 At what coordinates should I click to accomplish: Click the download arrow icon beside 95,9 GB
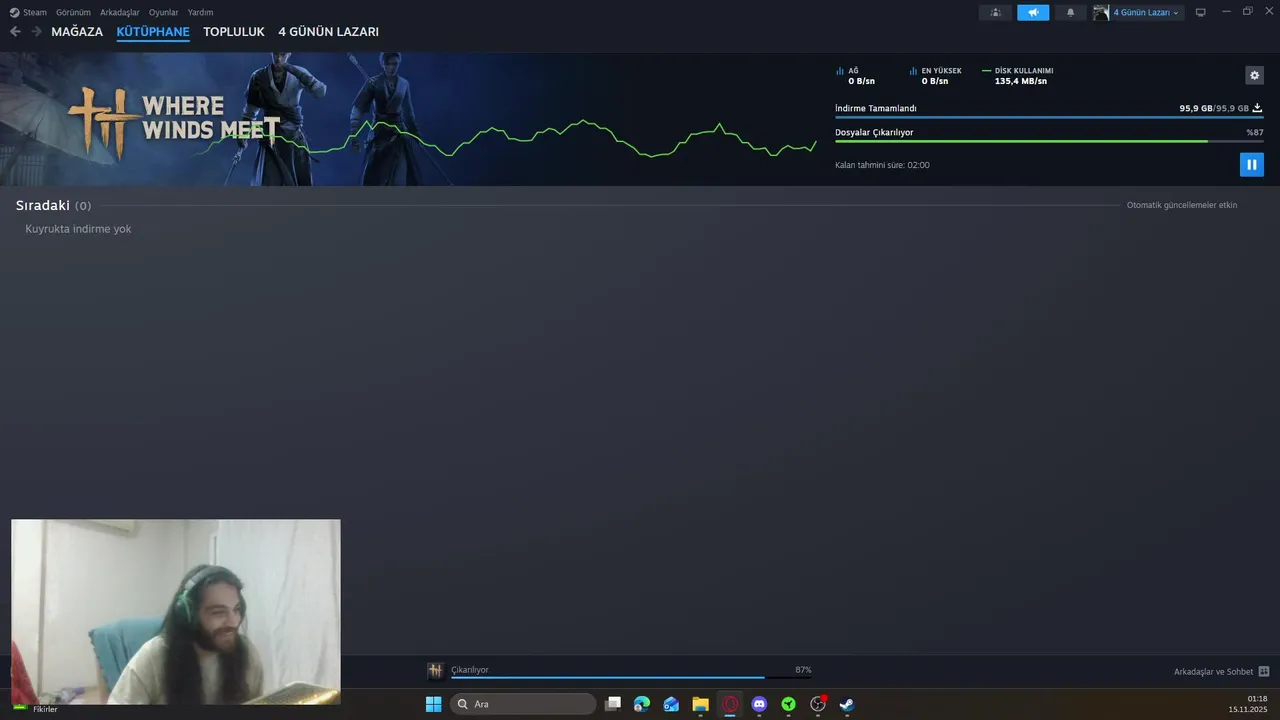[1258, 108]
